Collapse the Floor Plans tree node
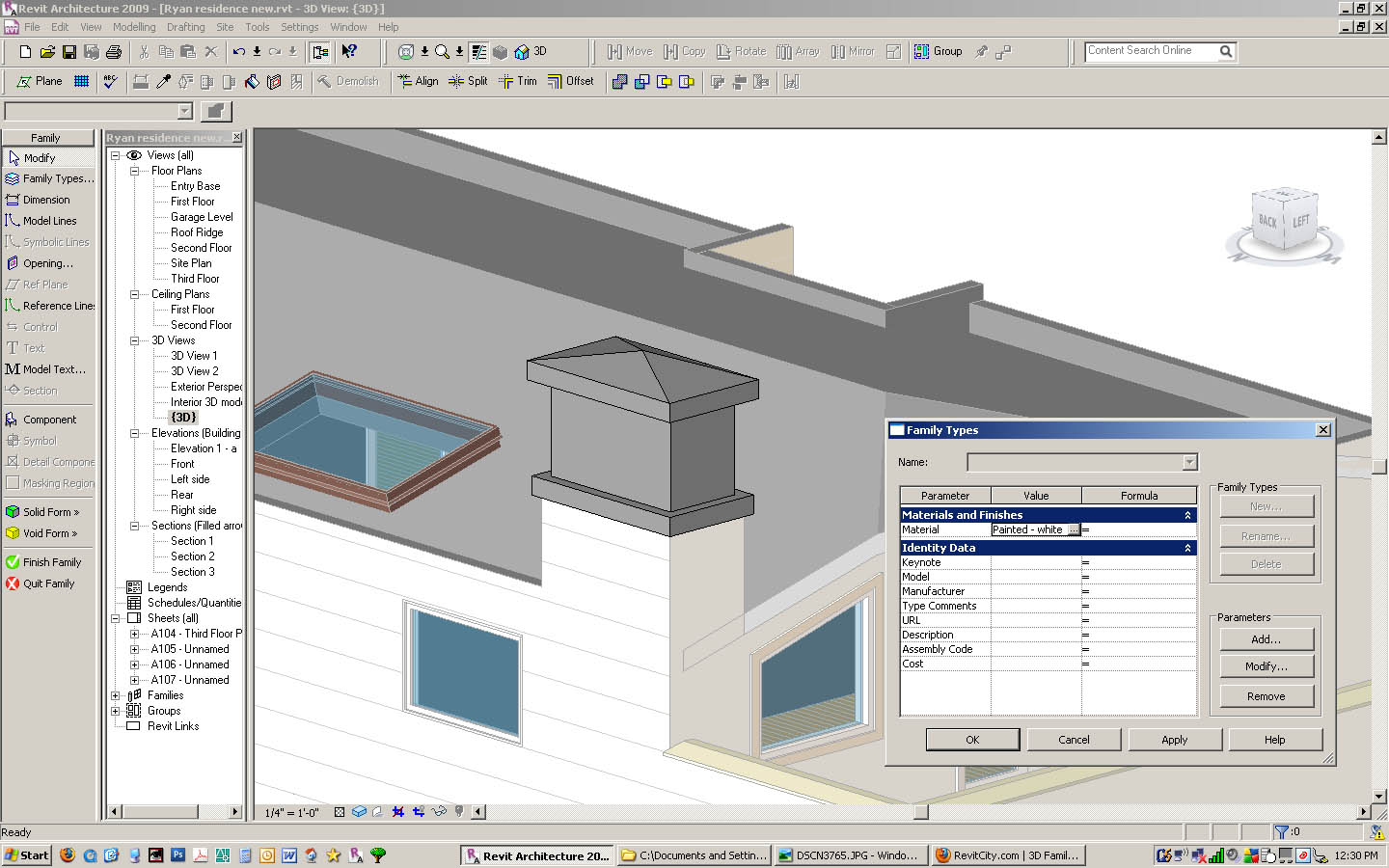This screenshot has height=868, width=1389. coord(135,171)
